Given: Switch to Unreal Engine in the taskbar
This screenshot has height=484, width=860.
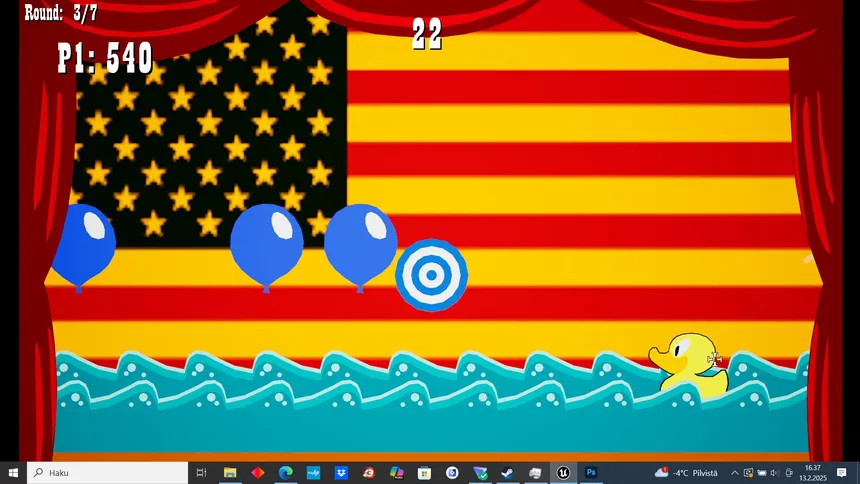Looking at the screenshot, I should pos(563,472).
